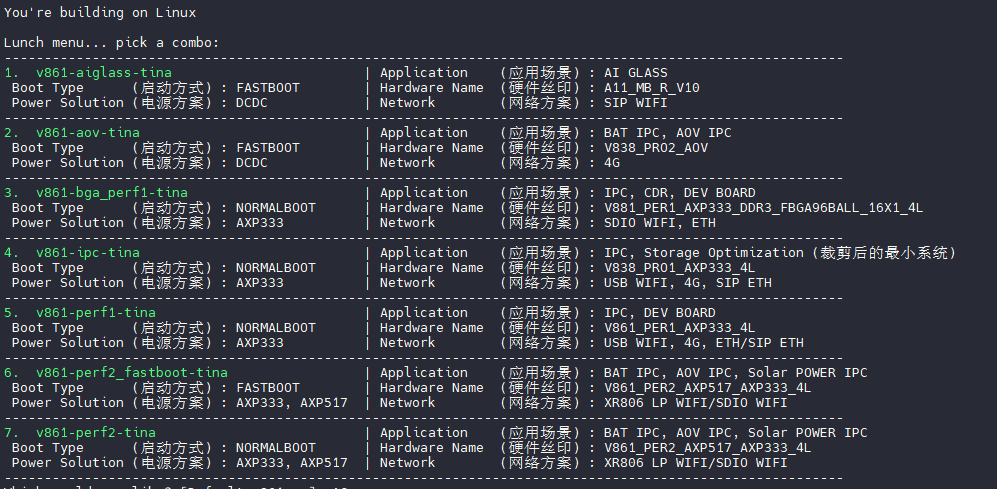Click the V861_PER1_AXP333_4L hardware name
This screenshot has height=489, width=997.
pos(679,328)
